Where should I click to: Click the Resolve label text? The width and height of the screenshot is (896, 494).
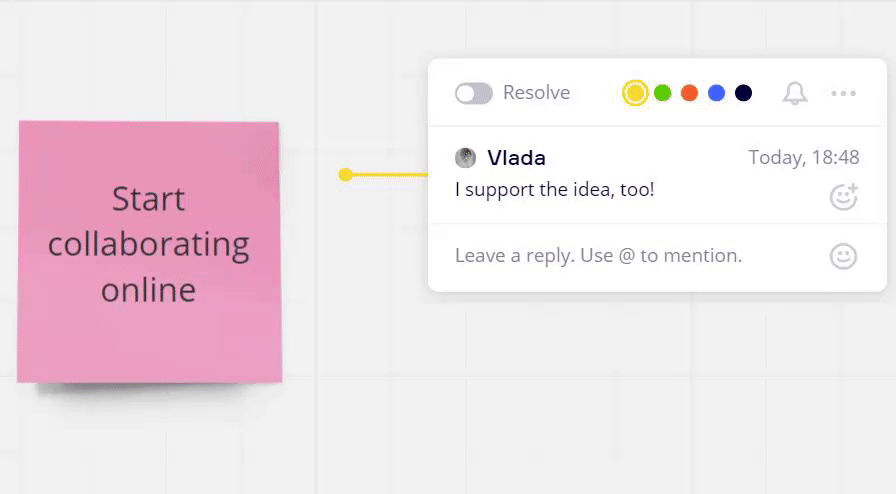536,93
